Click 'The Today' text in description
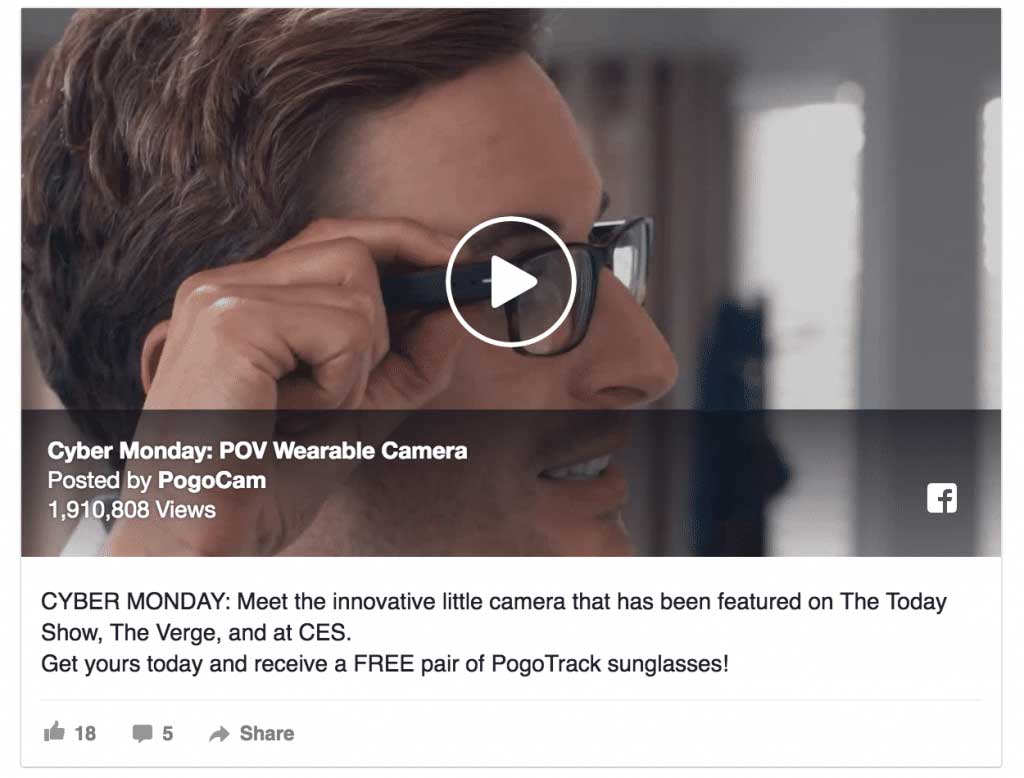Image resolution: width=1024 pixels, height=778 pixels. tap(893, 601)
